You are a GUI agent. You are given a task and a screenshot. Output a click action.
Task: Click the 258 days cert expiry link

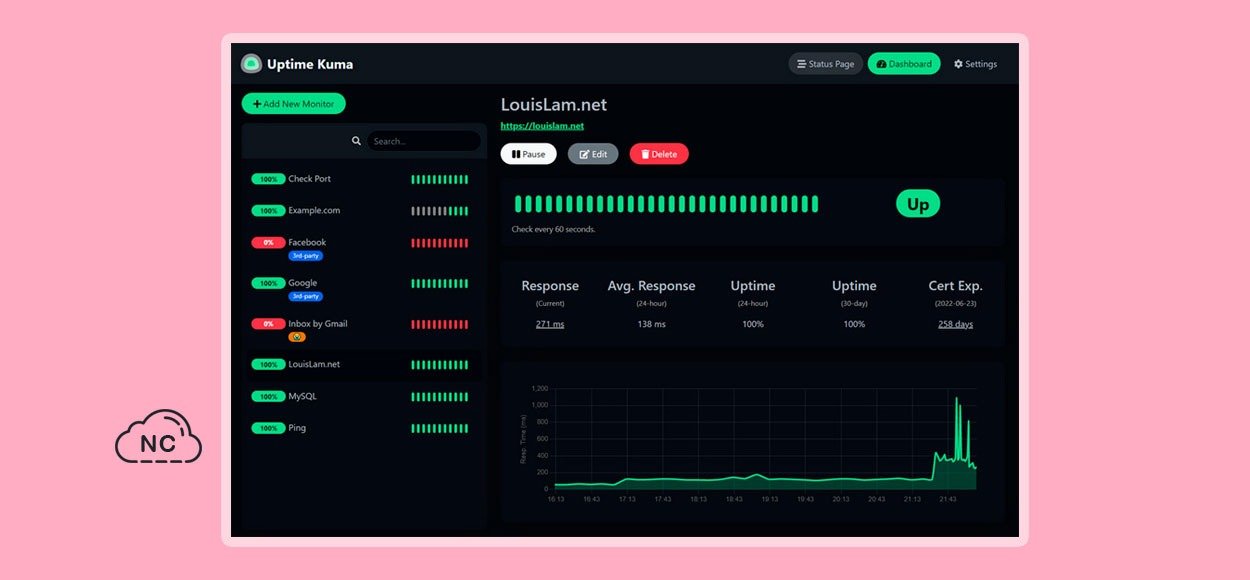955,324
